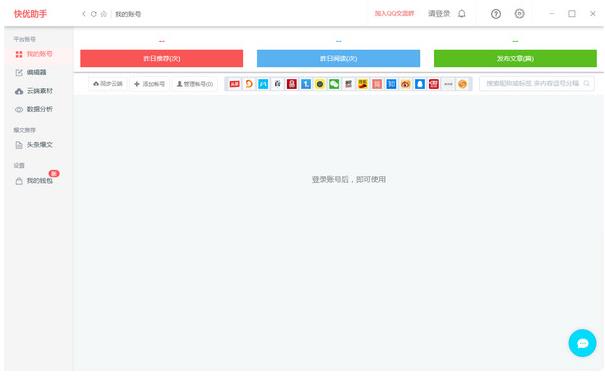Filter by the Baidu paw platform icon

pos(277,84)
